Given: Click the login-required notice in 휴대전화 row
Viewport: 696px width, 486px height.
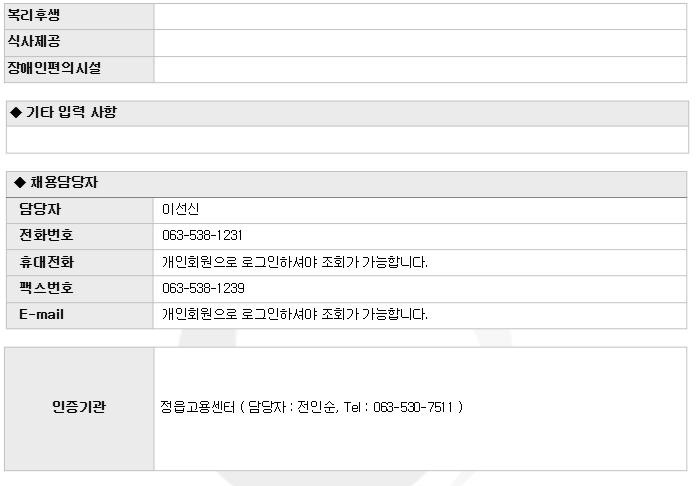Looking at the screenshot, I should click(x=295, y=262).
